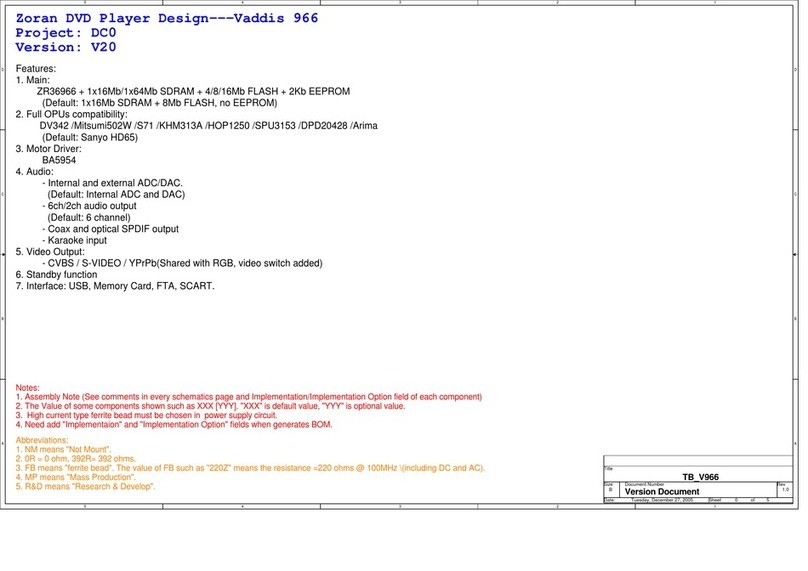The height and width of the screenshot is (571, 808).
Task: Click note 3 about 'High current type ferrite bead'
Action: point(146,415)
